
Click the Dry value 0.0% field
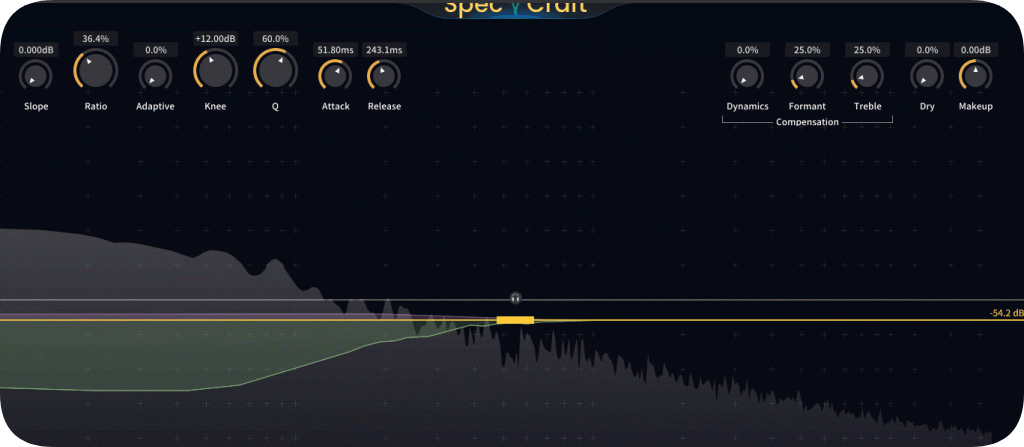coord(927,50)
